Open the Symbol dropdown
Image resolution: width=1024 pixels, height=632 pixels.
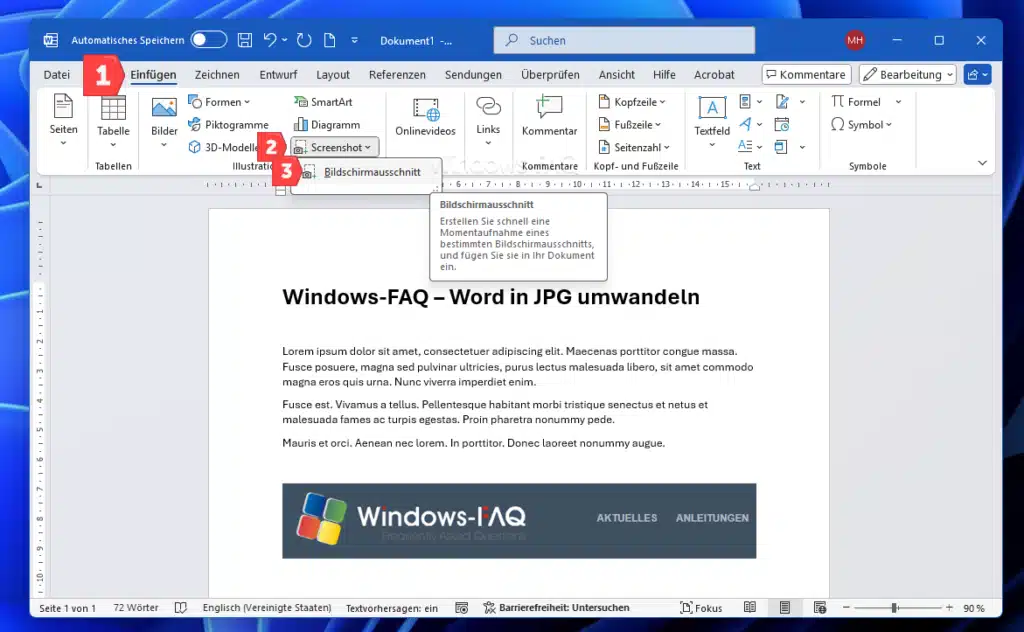tap(861, 125)
